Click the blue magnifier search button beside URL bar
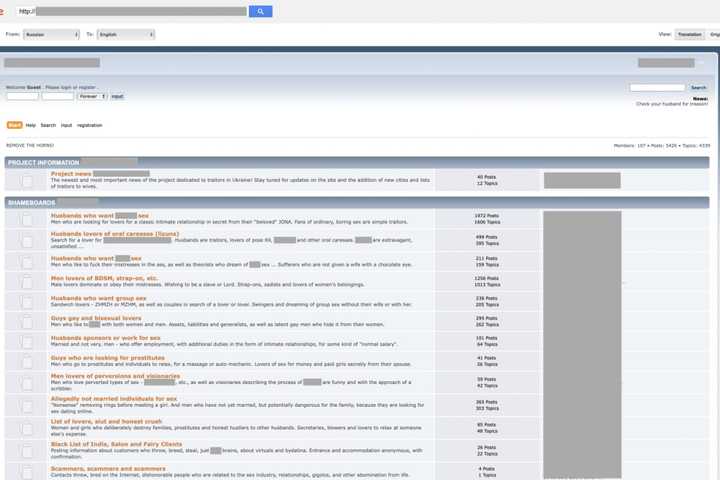The width and height of the screenshot is (720, 480). [x=260, y=11]
